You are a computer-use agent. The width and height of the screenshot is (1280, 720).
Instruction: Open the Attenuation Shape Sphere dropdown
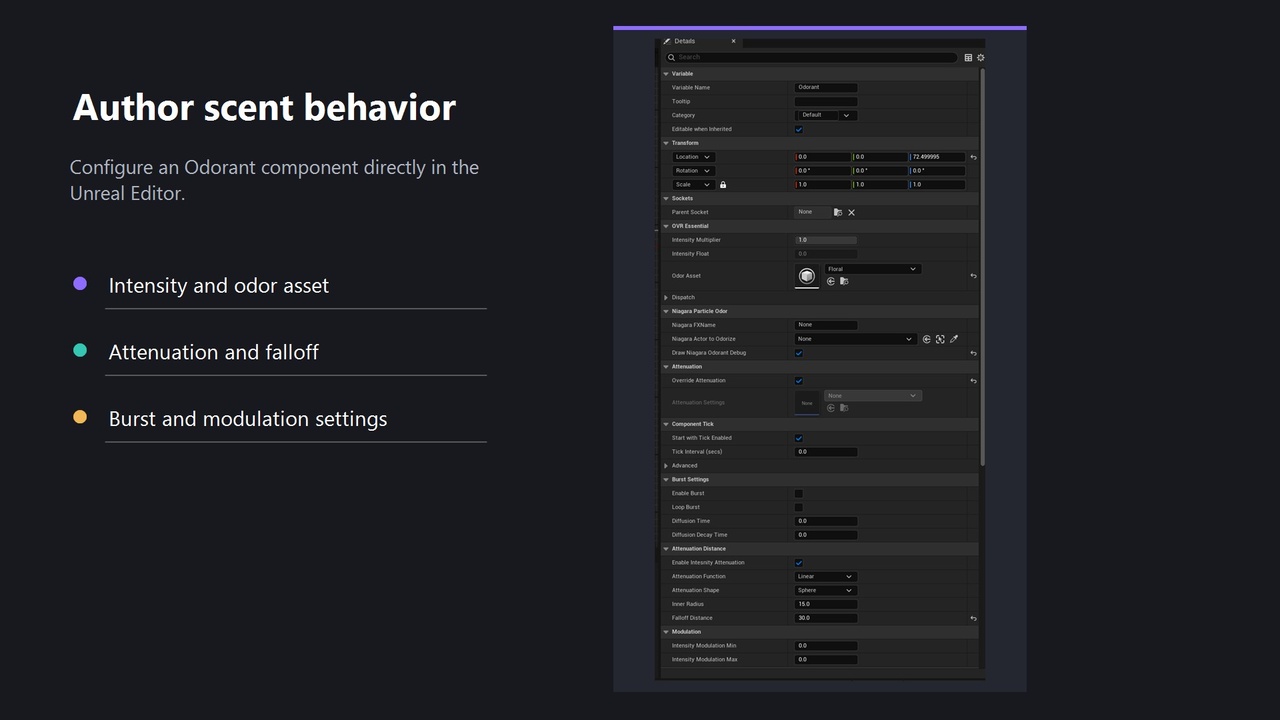coord(826,591)
